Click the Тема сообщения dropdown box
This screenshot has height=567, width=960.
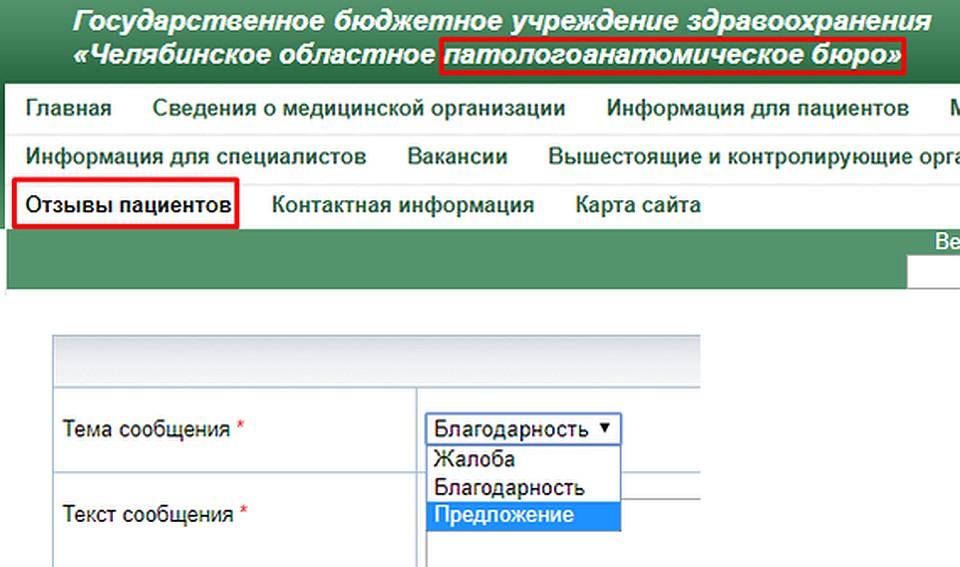[x=523, y=429]
